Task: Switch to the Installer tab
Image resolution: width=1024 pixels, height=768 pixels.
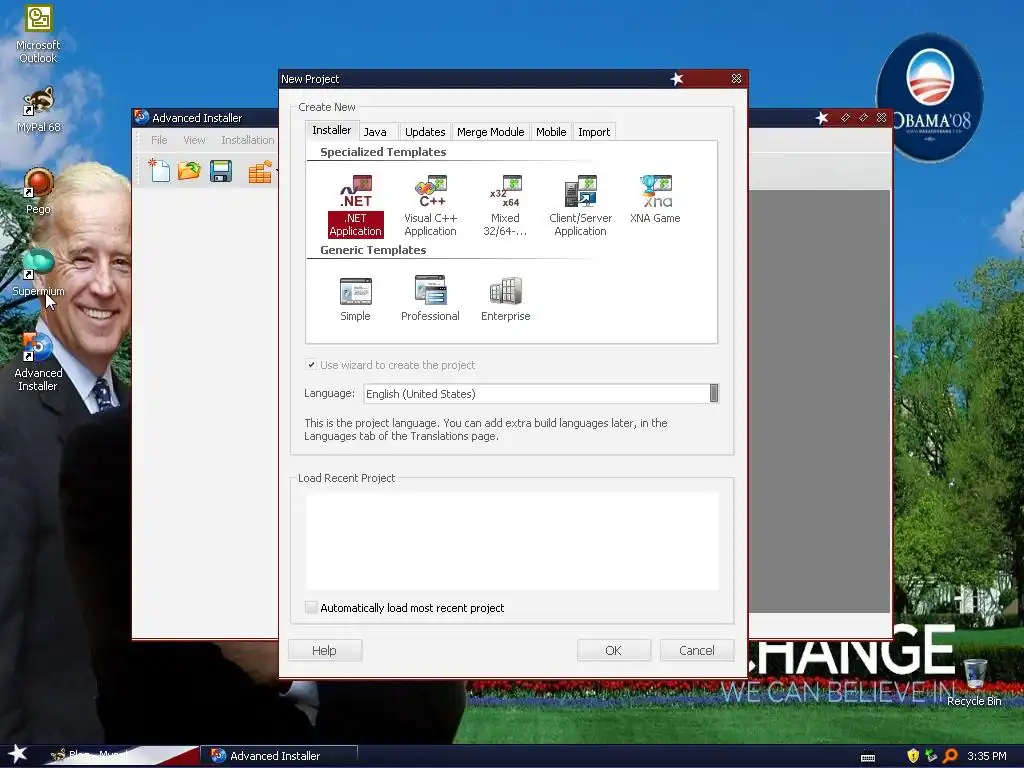Action: [332, 130]
